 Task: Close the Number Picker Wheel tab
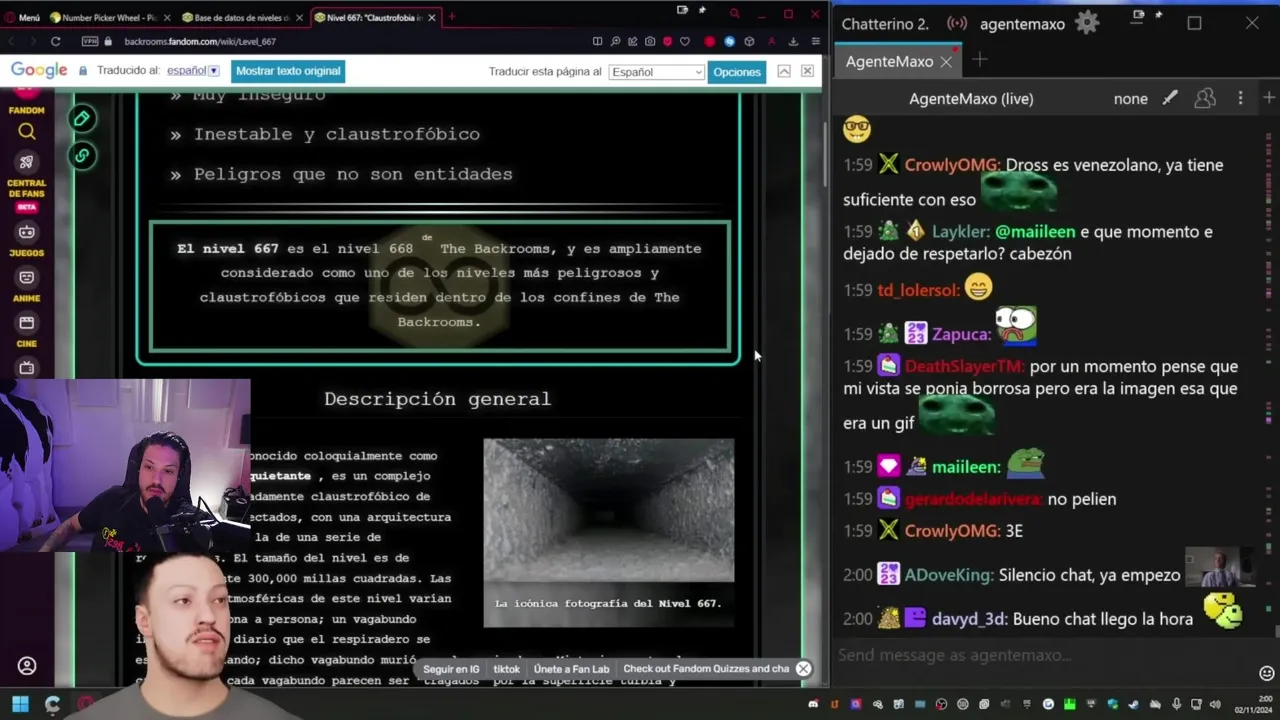(167, 17)
